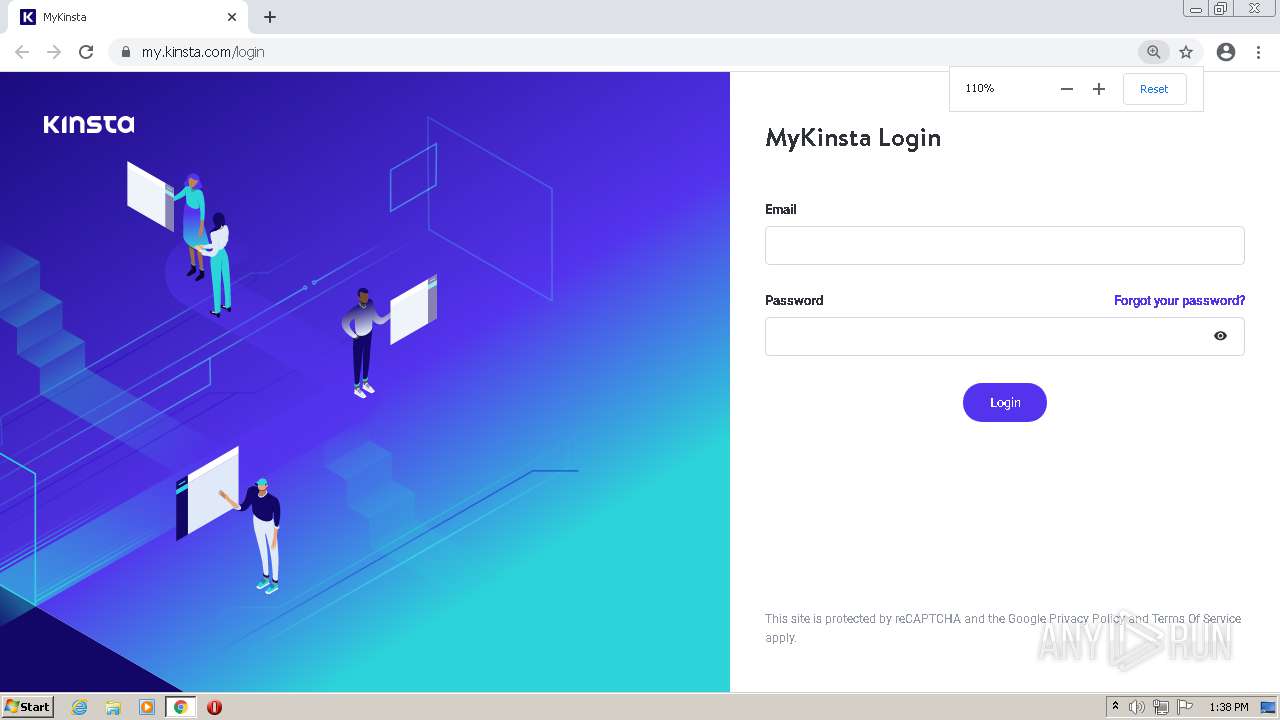Open Chrome three-dot menu

click(x=1258, y=52)
